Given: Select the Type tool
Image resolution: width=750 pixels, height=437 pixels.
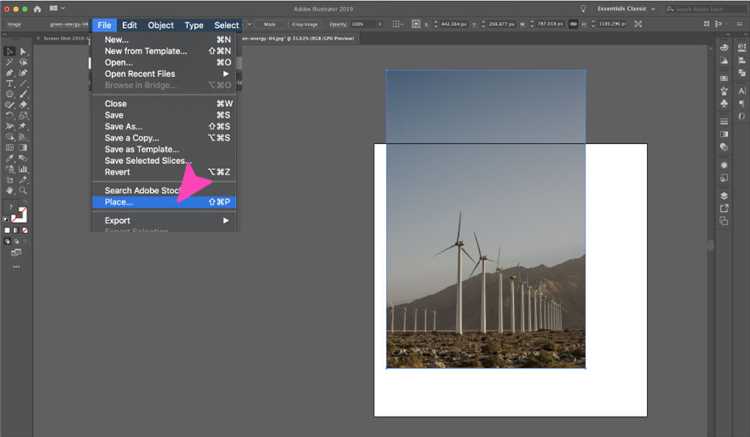Looking at the screenshot, I should click(x=10, y=84).
